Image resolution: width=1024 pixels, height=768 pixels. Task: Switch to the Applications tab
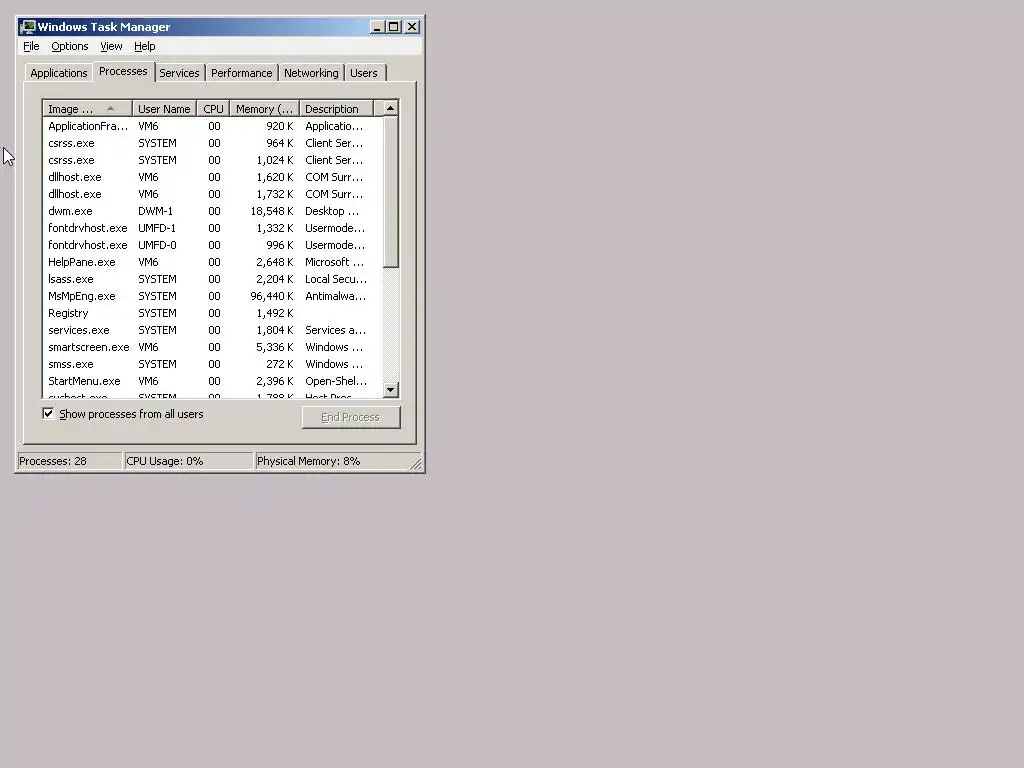coord(59,73)
